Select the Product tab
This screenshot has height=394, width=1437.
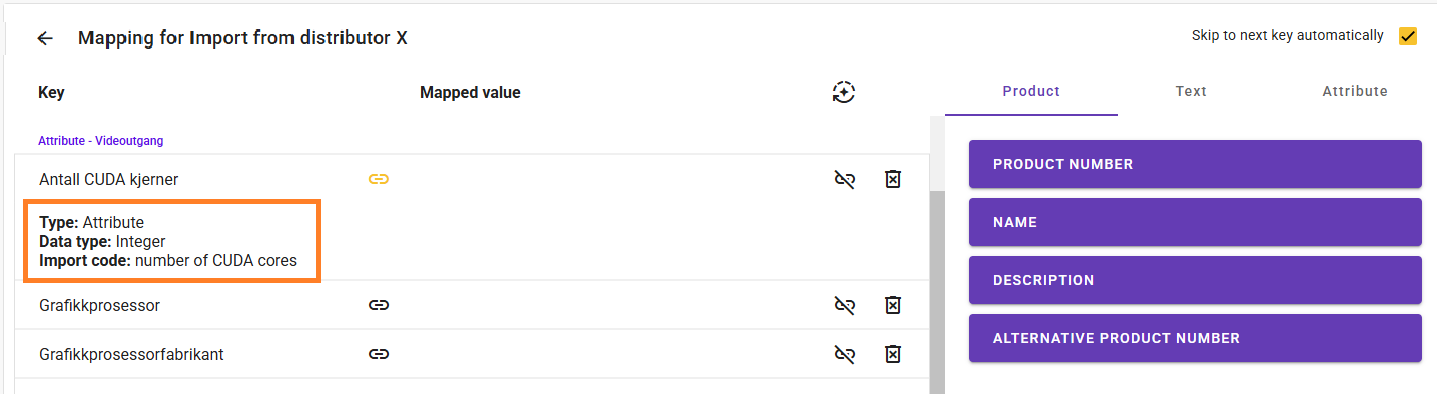[1031, 91]
